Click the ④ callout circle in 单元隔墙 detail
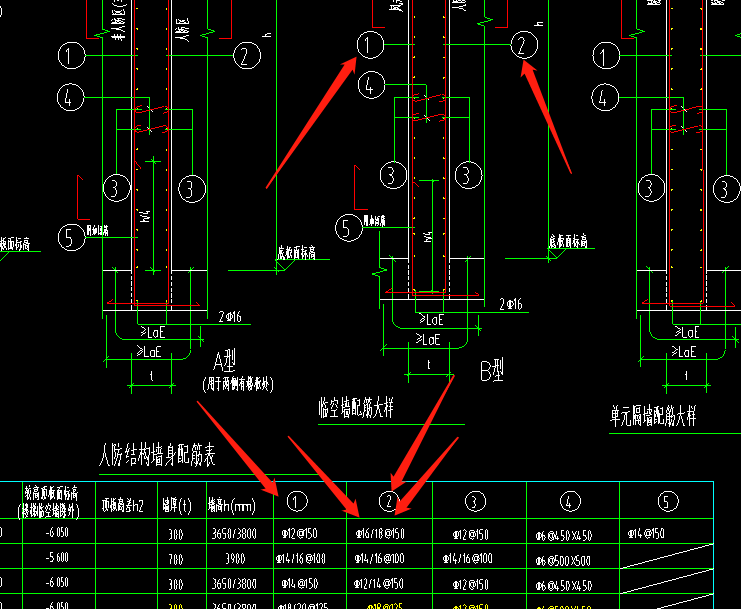 pos(605,97)
